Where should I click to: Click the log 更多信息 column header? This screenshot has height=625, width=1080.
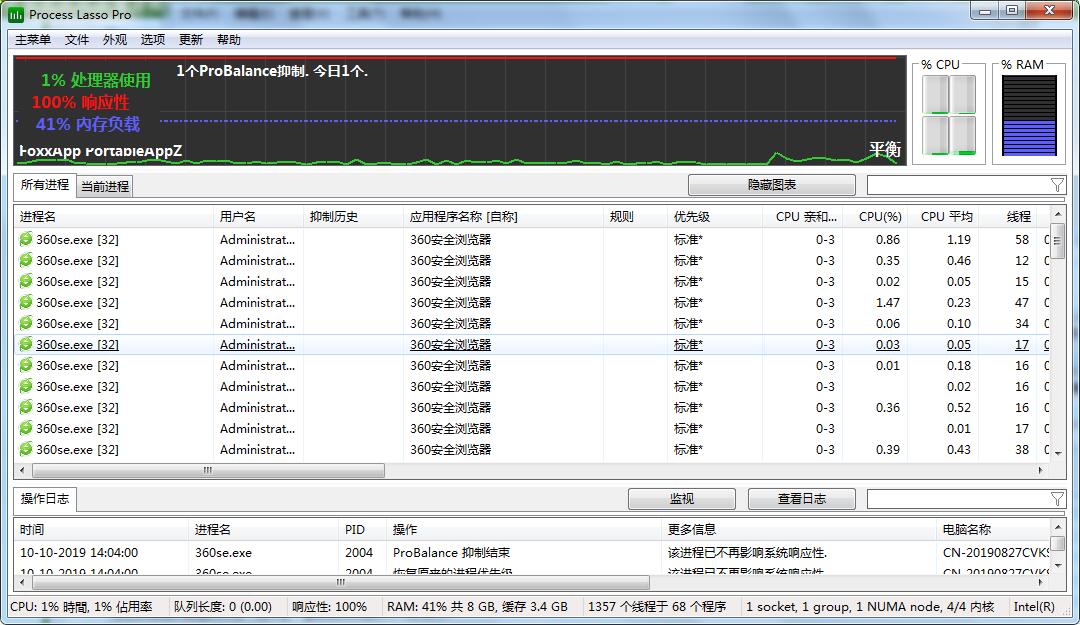799,529
